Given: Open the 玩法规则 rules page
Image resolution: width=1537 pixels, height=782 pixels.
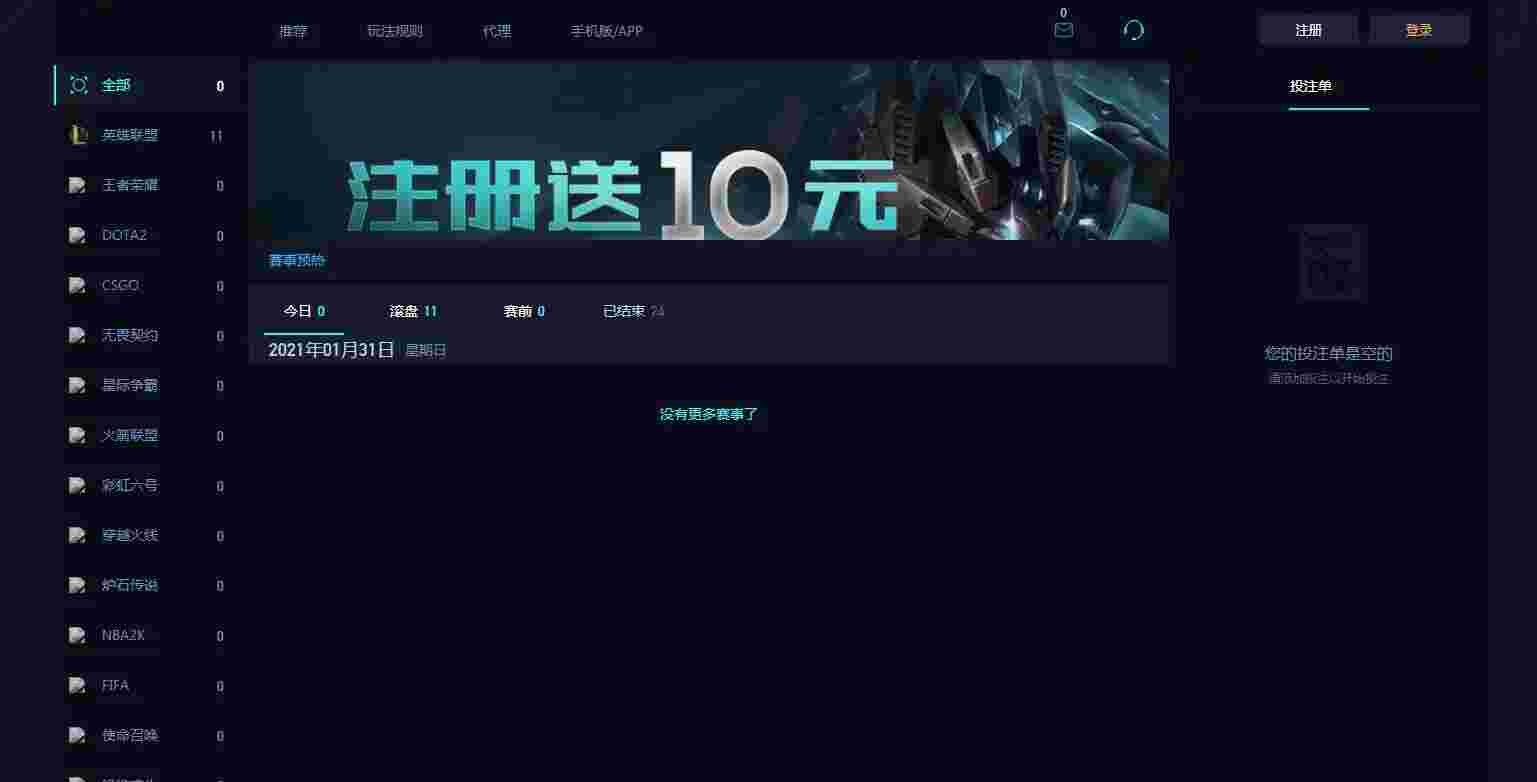Looking at the screenshot, I should (395, 31).
